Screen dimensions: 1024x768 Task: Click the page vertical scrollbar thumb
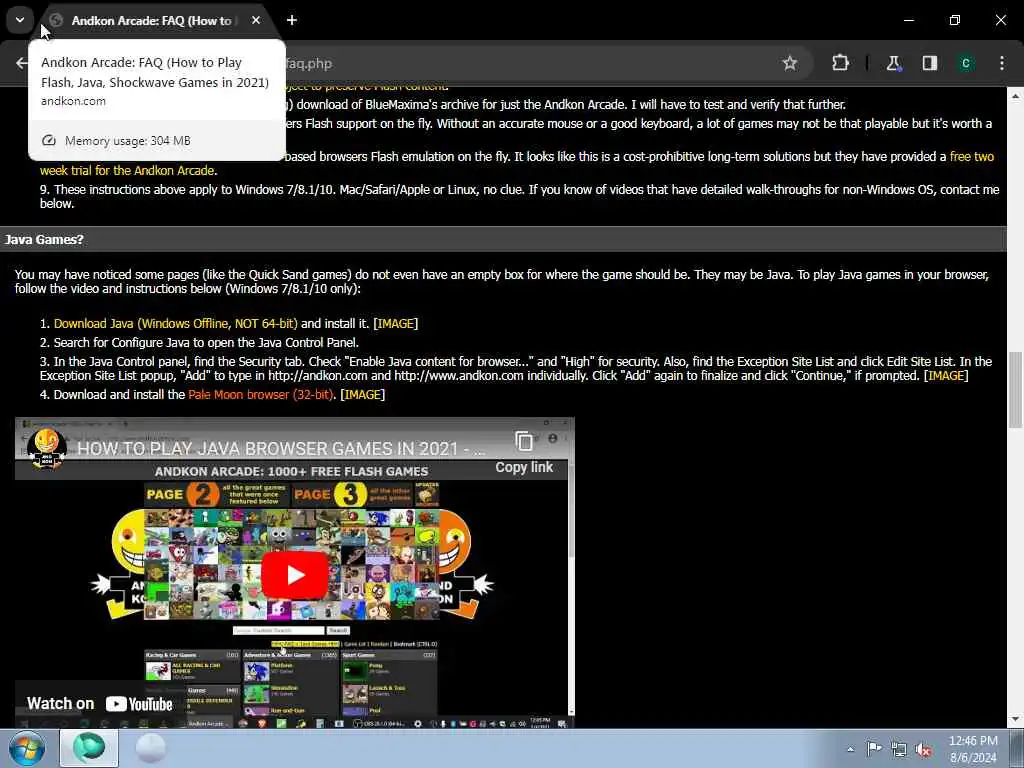pyautogui.click(x=1015, y=390)
